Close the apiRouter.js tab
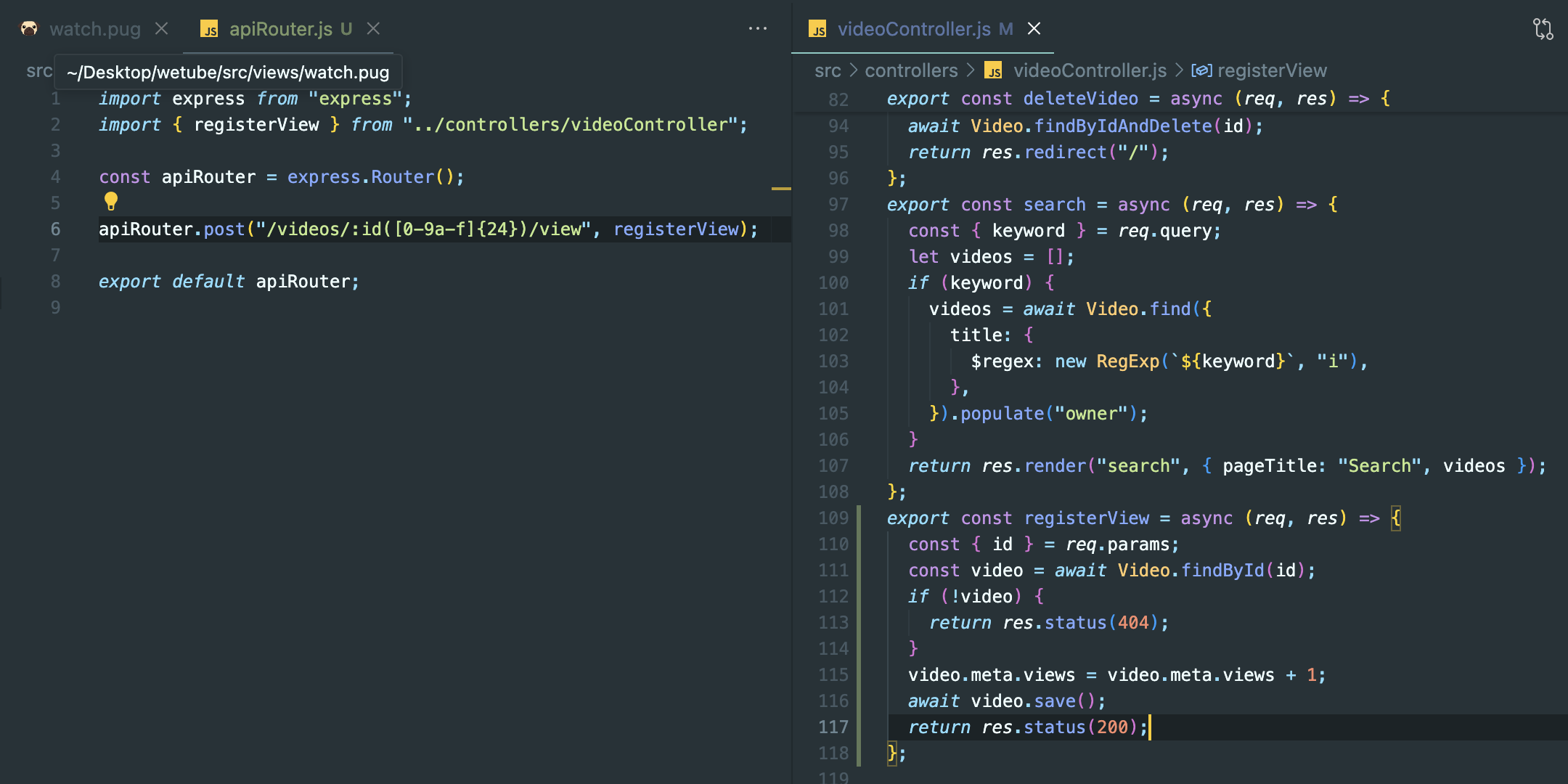Viewport: 1568px width, 784px height. click(373, 28)
